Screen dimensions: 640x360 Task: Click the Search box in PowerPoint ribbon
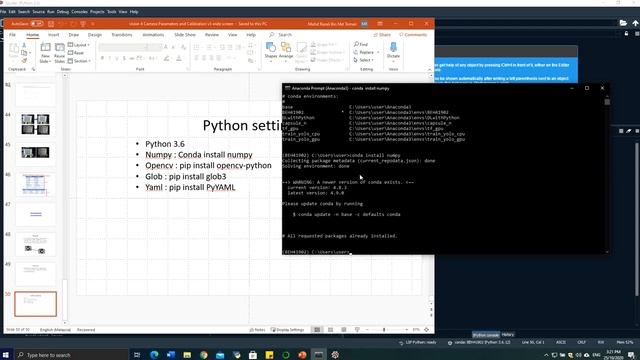(x=280, y=35)
